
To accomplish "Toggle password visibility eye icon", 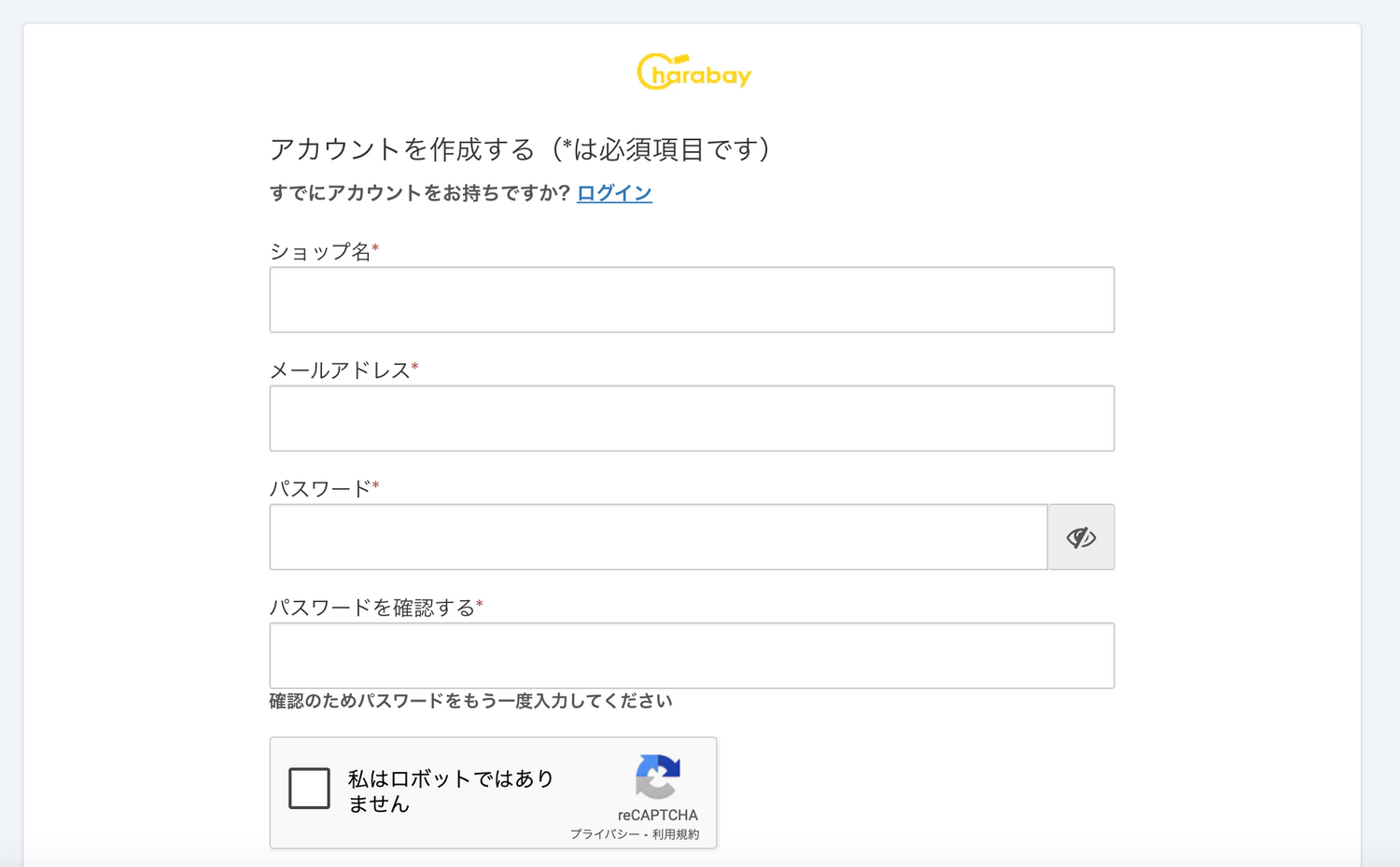I will (1081, 538).
